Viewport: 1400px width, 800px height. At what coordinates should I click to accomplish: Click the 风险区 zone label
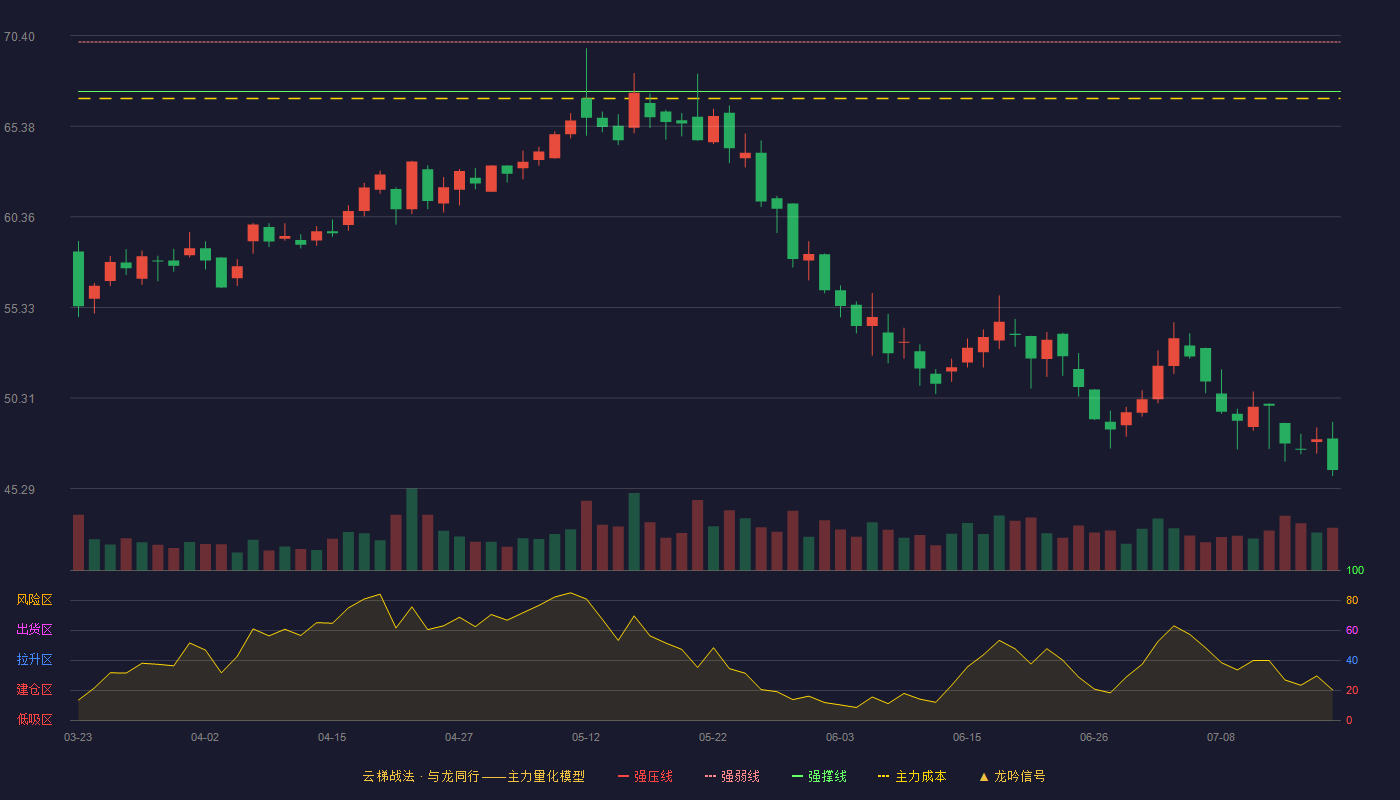(x=34, y=600)
